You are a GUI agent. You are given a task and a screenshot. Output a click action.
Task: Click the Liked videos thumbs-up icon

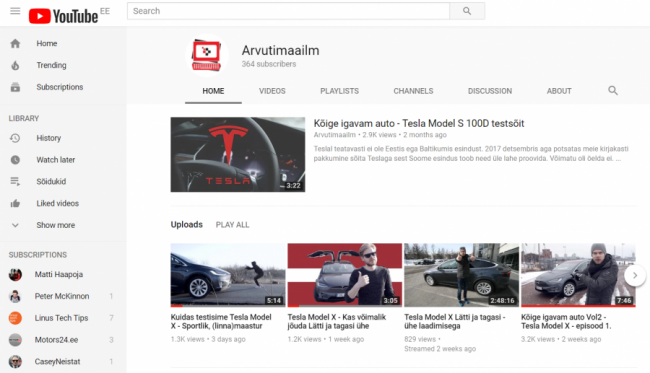tap(15, 203)
